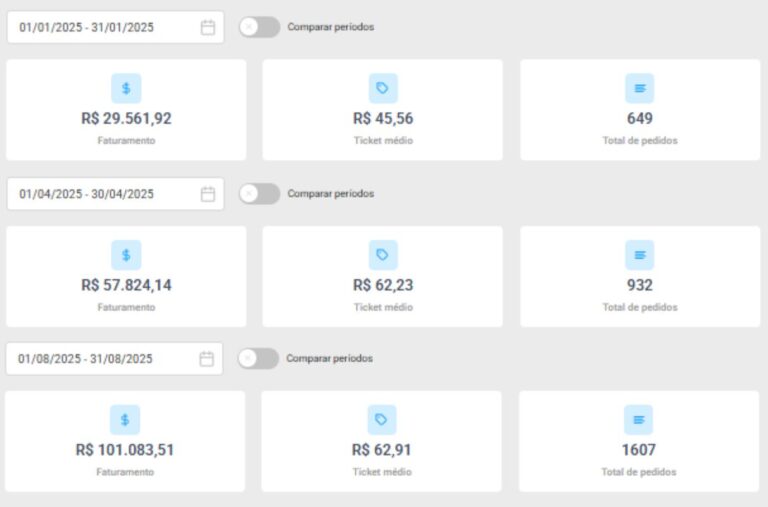
Task: Enable Comparar períodos toggle for January 2025
Action: coord(259,27)
